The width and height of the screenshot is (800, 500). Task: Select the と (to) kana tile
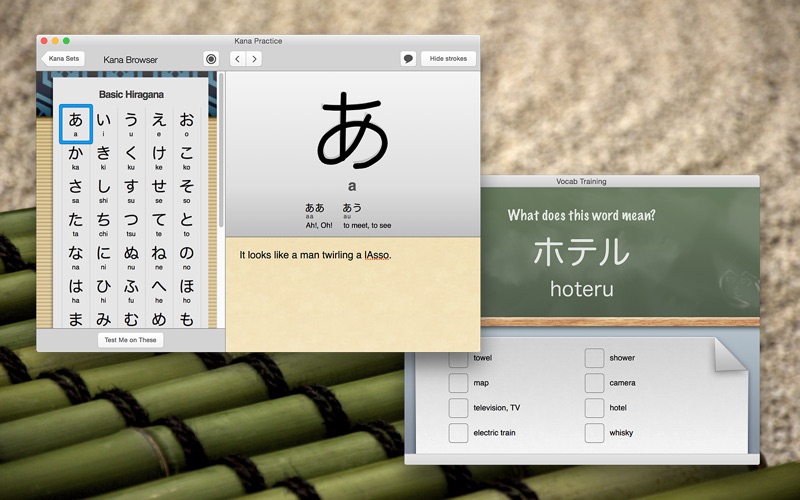[186, 223]
